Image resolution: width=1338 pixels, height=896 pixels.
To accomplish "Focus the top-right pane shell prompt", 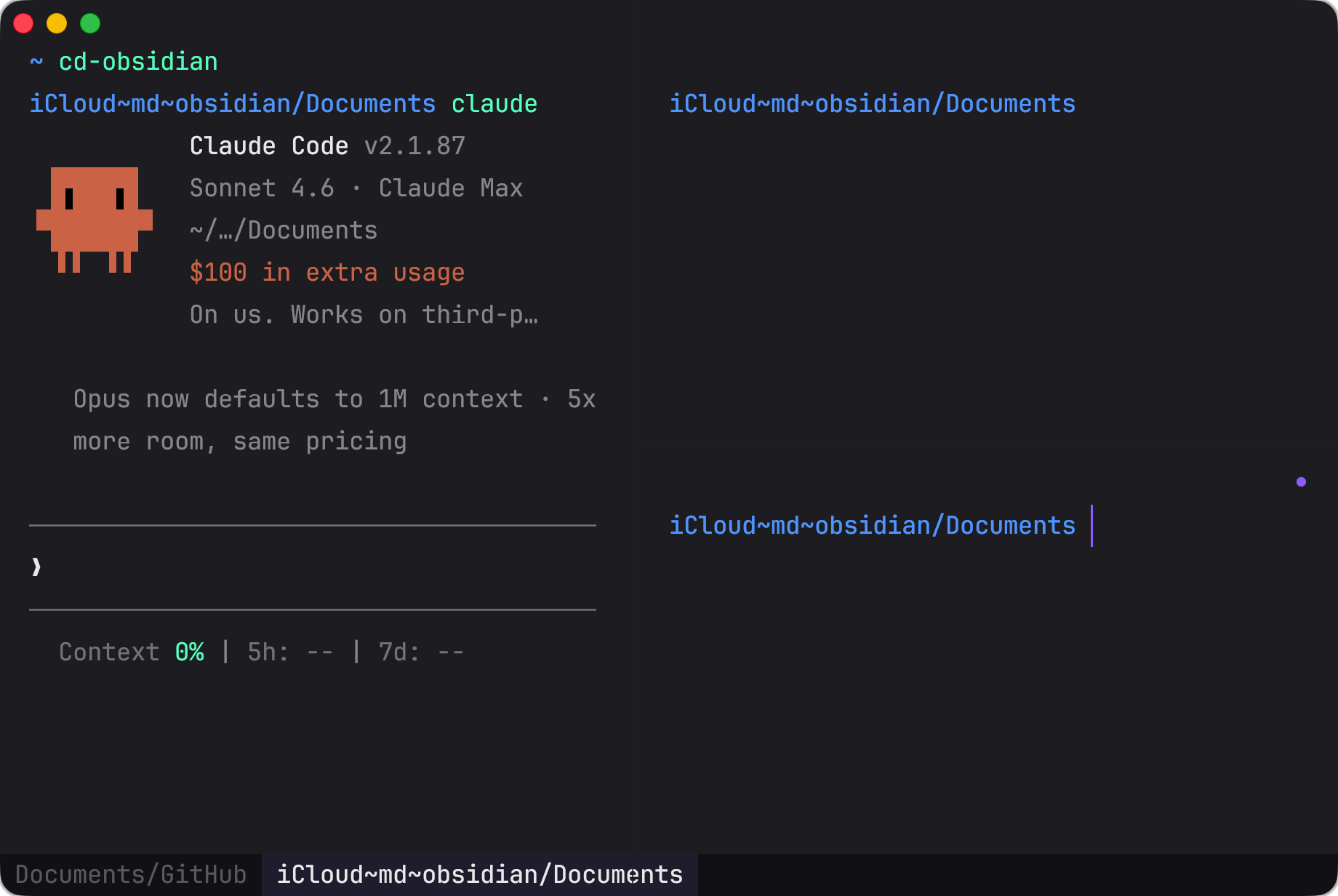I will (x=872, y=104).
